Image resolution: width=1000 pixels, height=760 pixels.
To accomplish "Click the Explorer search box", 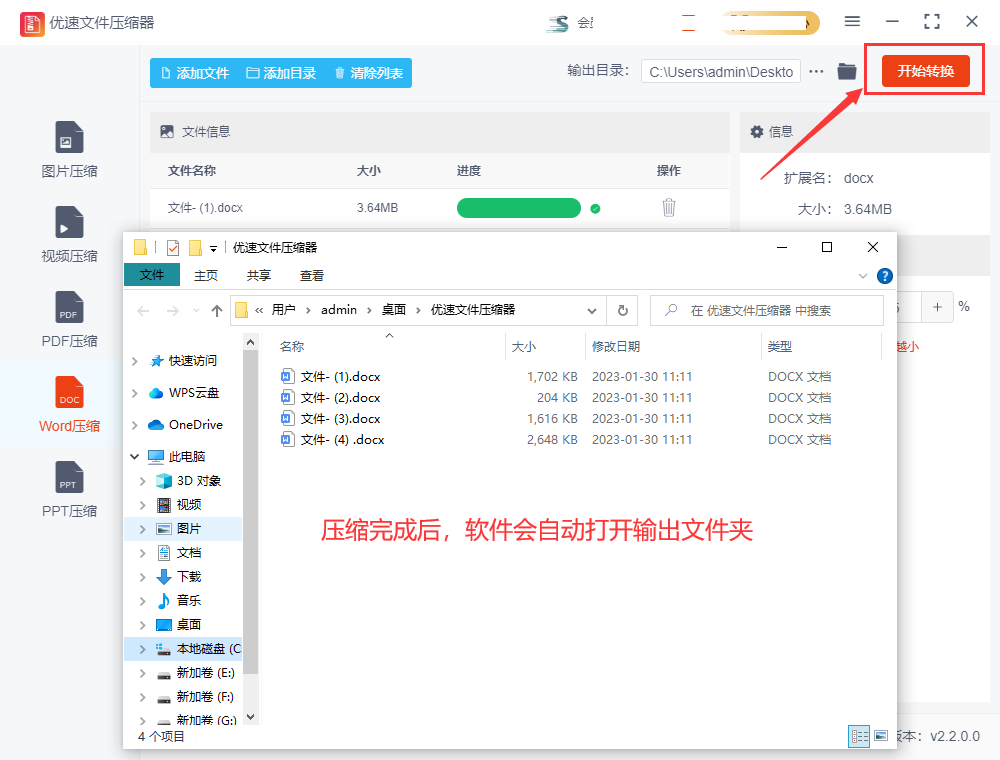I will pos(766,310).
